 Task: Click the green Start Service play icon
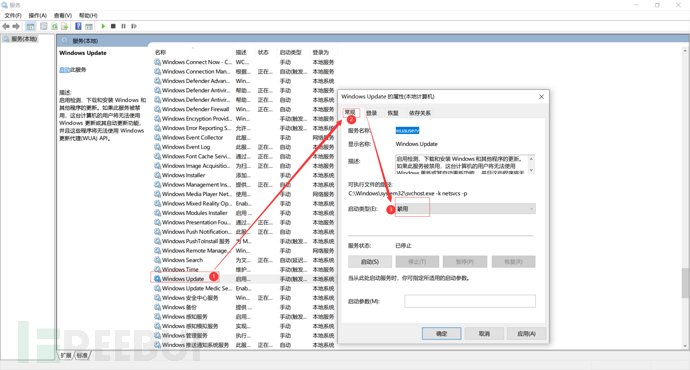(x=103, y=26)
